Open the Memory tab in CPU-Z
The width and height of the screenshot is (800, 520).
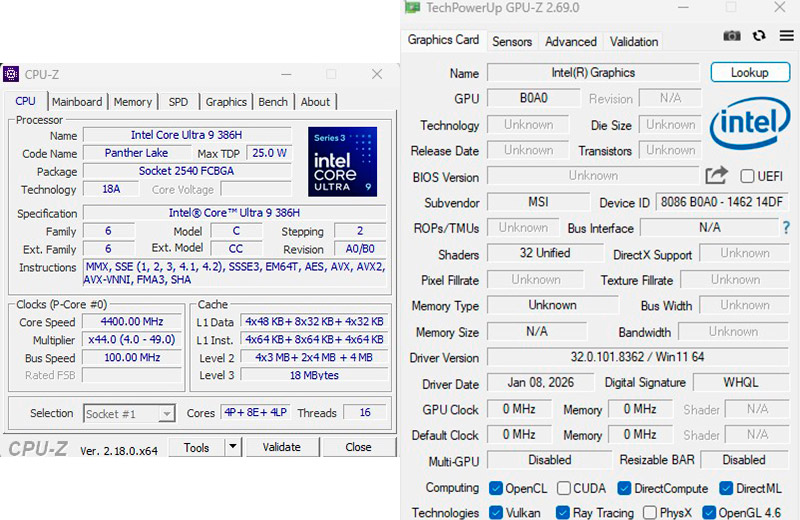click(x=132, y=102)
